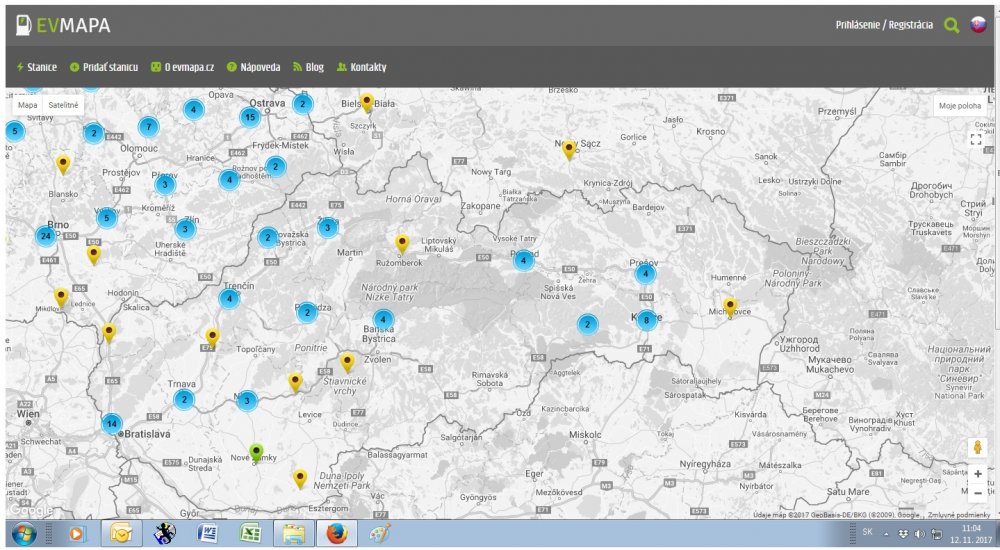Zoom in the map with plus
Image resolution: width=1000 pixels, height=550 pixels.
pos(978,474)
